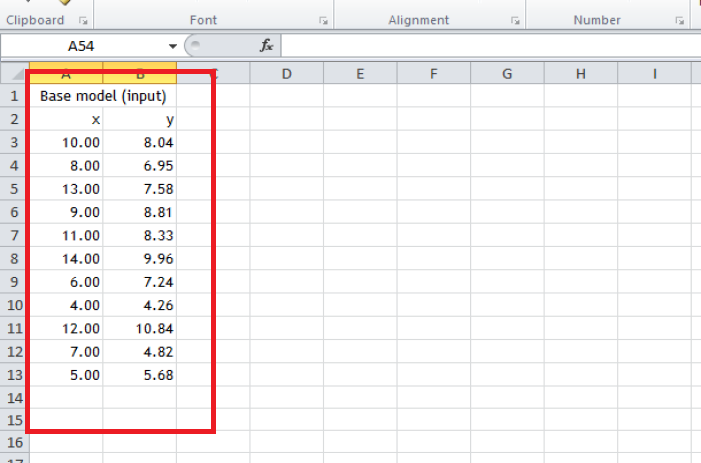
Task: Open the Alignment dialog launcher
Action: (x=515, y=21)
